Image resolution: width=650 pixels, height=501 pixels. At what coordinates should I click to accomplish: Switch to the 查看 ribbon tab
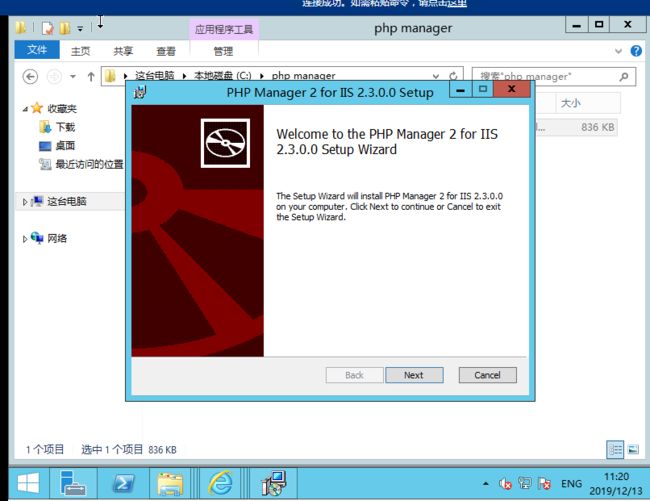(x=166, y=51)
